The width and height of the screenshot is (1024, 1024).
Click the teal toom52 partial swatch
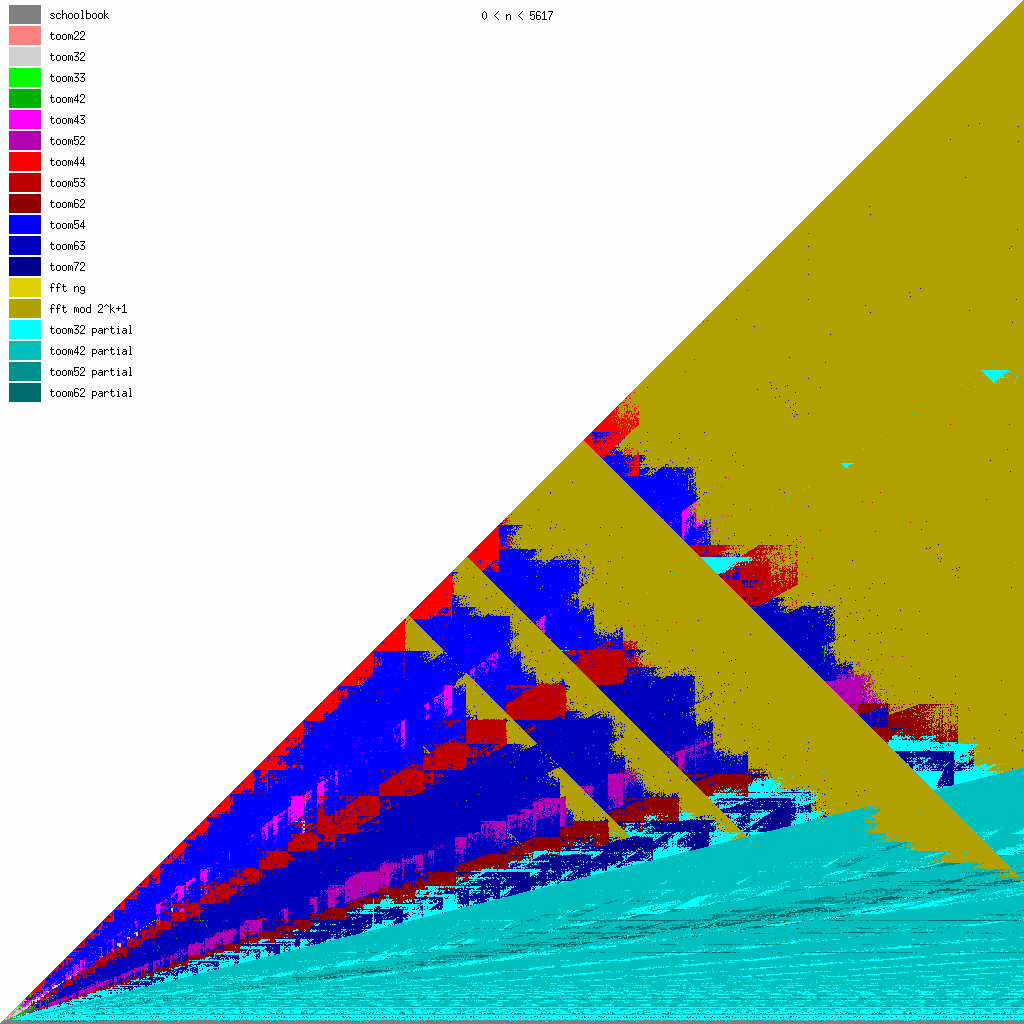click(x=25, y=371)
